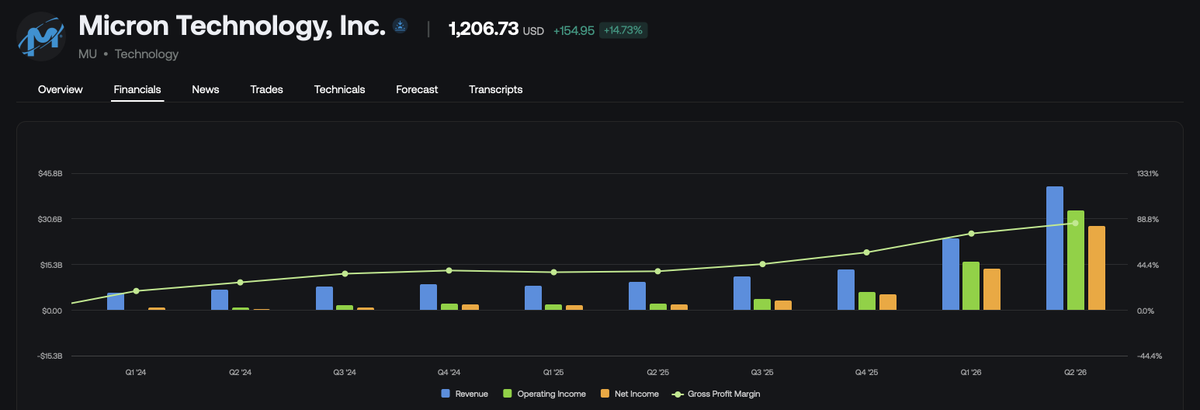Click the Q4 '24 Gross Profit Margin point
This screenshot has height=410, width=1200.
tap(449, 270)
